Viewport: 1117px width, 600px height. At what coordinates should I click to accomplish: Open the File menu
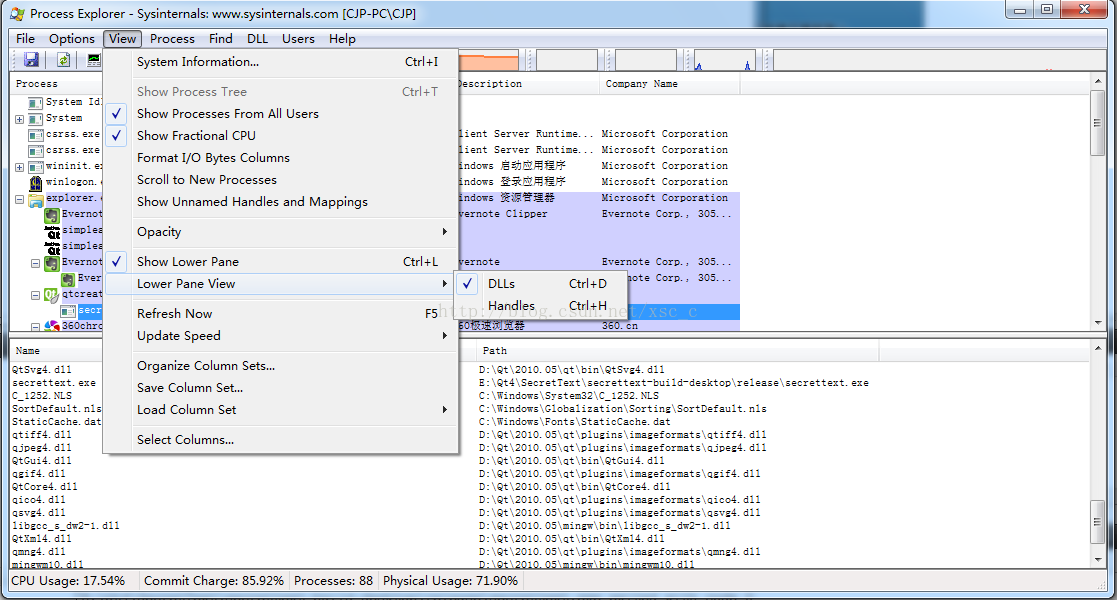tap(25, 38)
